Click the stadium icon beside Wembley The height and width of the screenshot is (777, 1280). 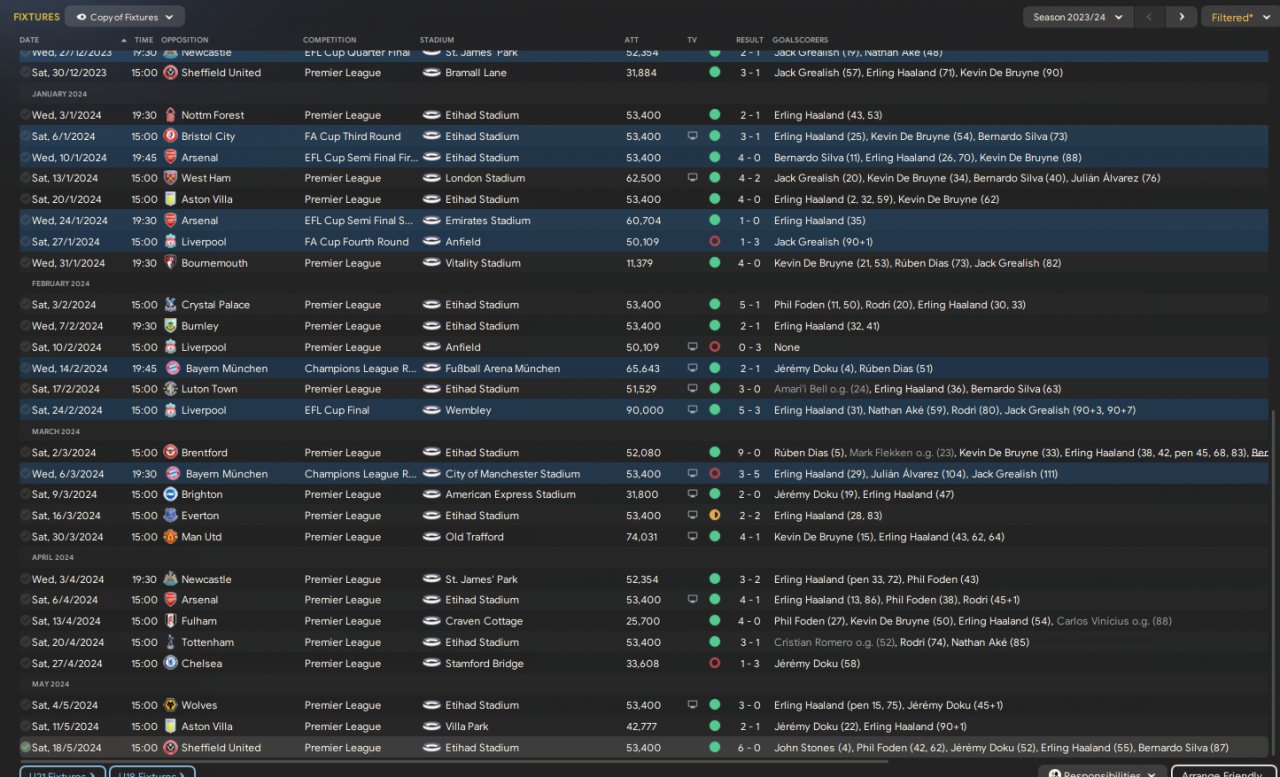pyautogui.click(x=431, y=410)
